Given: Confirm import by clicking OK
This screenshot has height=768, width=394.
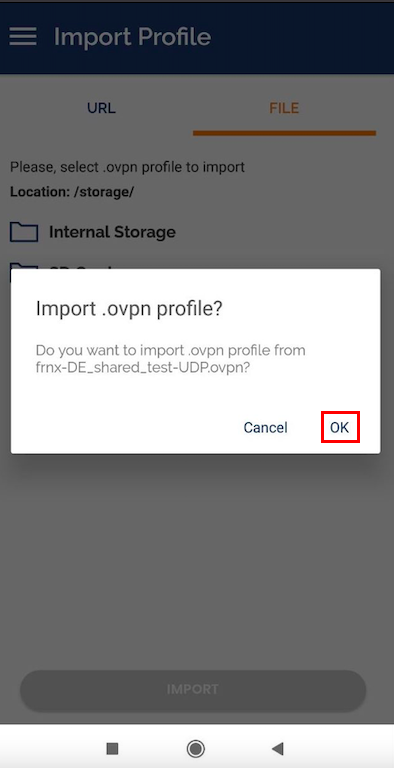Looking at the screenshot, I should pos(340,428).
